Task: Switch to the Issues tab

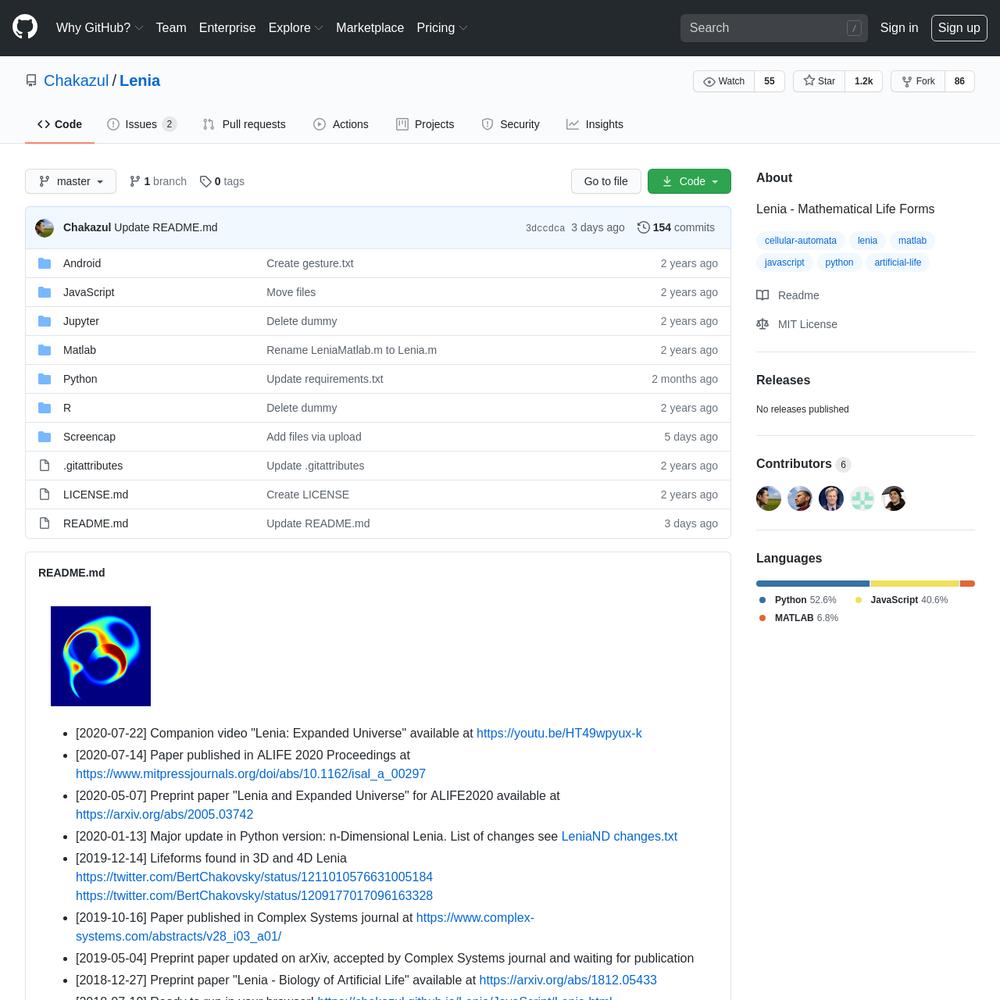Action: (x=141, y=124)
